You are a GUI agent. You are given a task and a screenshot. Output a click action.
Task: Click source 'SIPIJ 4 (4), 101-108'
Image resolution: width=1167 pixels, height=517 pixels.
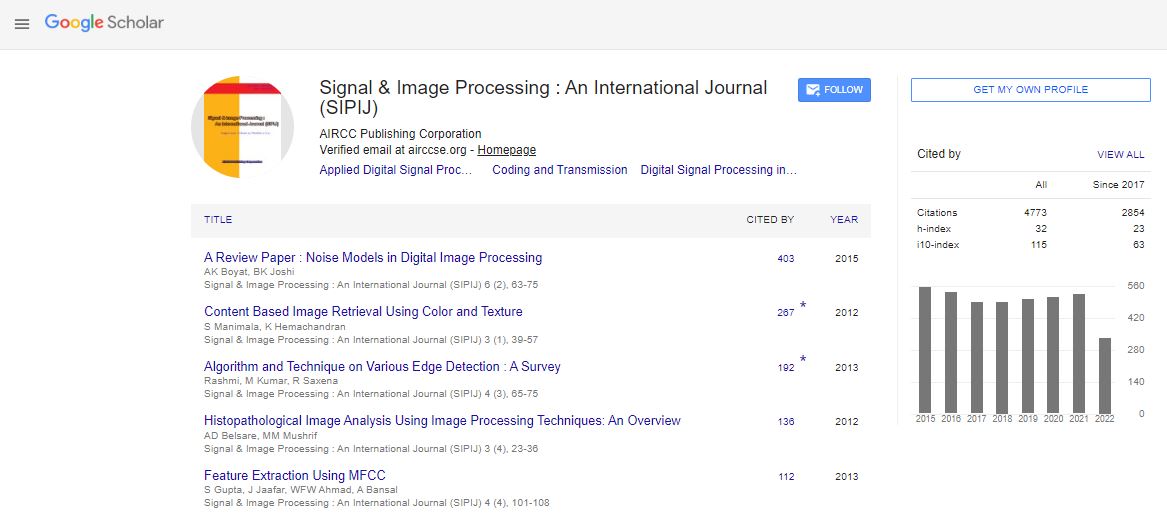[x=377, y=503]
